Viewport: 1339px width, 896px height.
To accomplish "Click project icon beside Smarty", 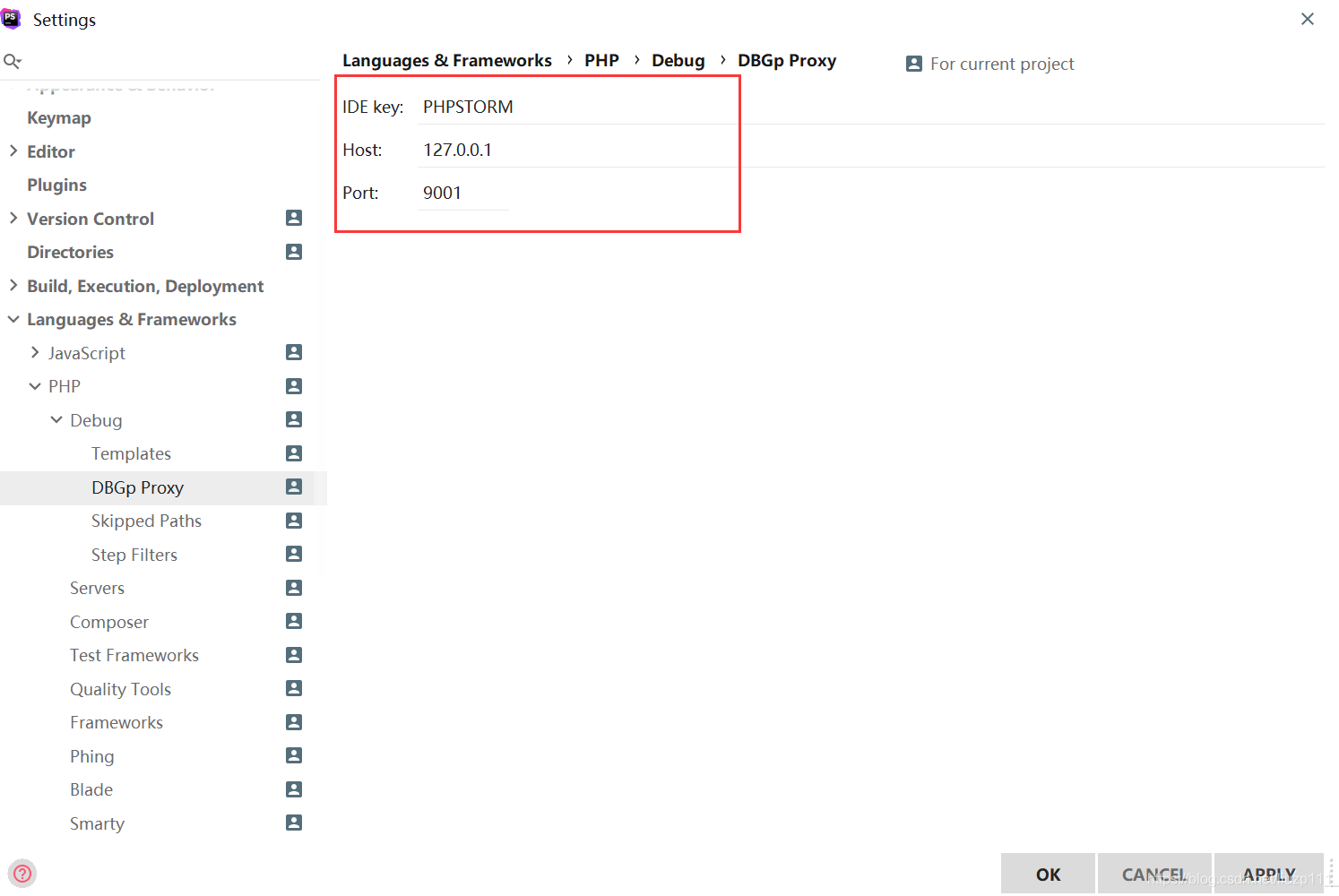I will tap(294, 823).
